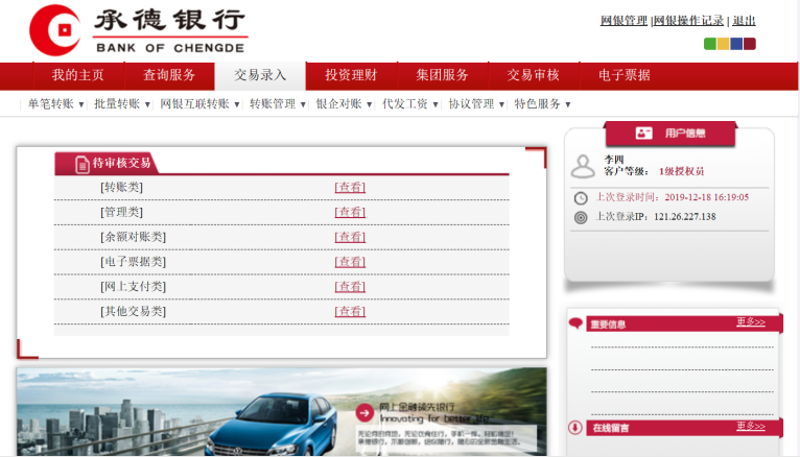Expand the 单笔转账 dropdown menu

tap(51, 104)
